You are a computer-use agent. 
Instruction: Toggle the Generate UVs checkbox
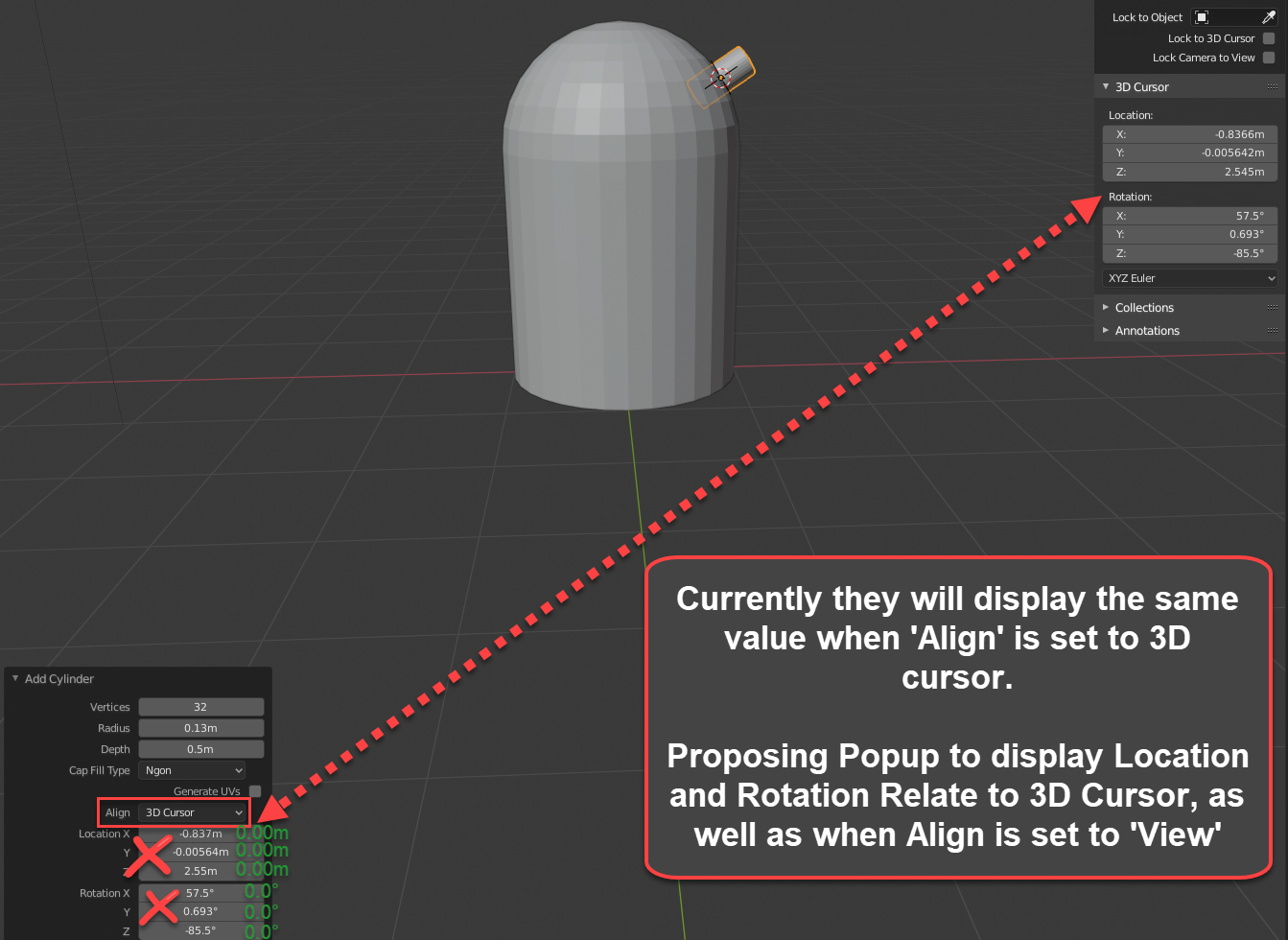(255, 791)
